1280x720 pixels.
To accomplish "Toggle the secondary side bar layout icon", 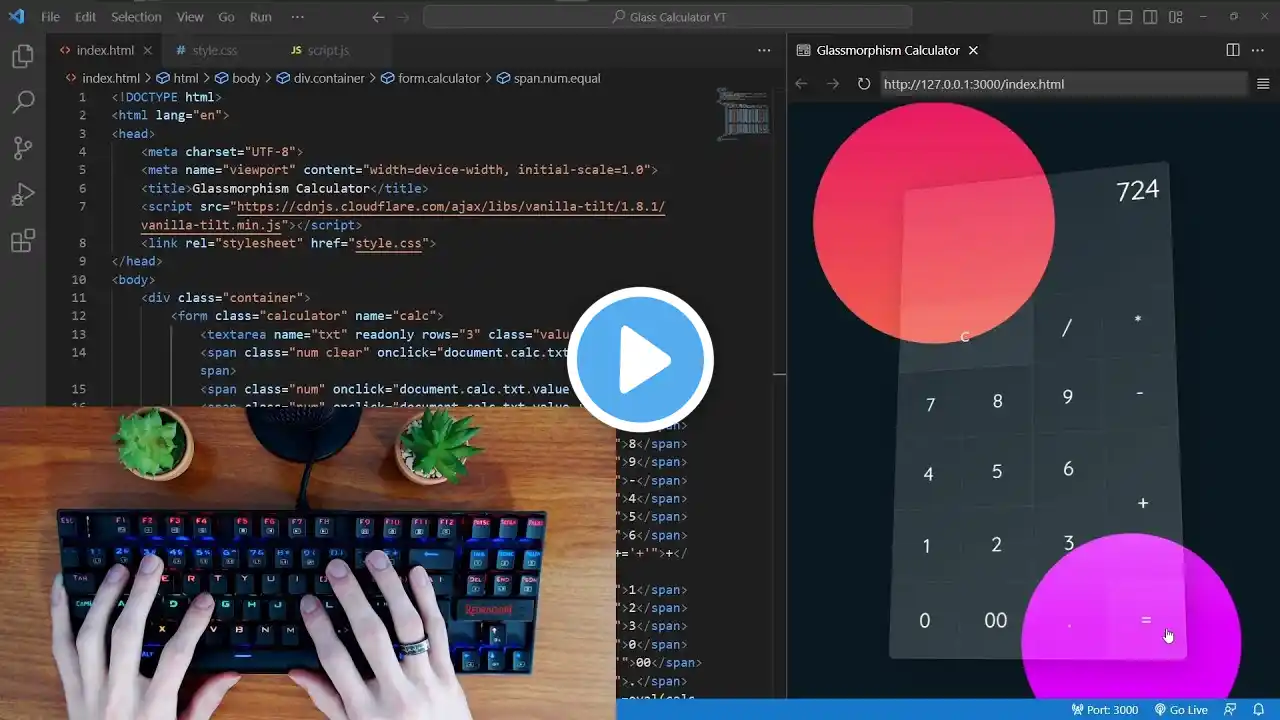I will (x=1150, y=17).
